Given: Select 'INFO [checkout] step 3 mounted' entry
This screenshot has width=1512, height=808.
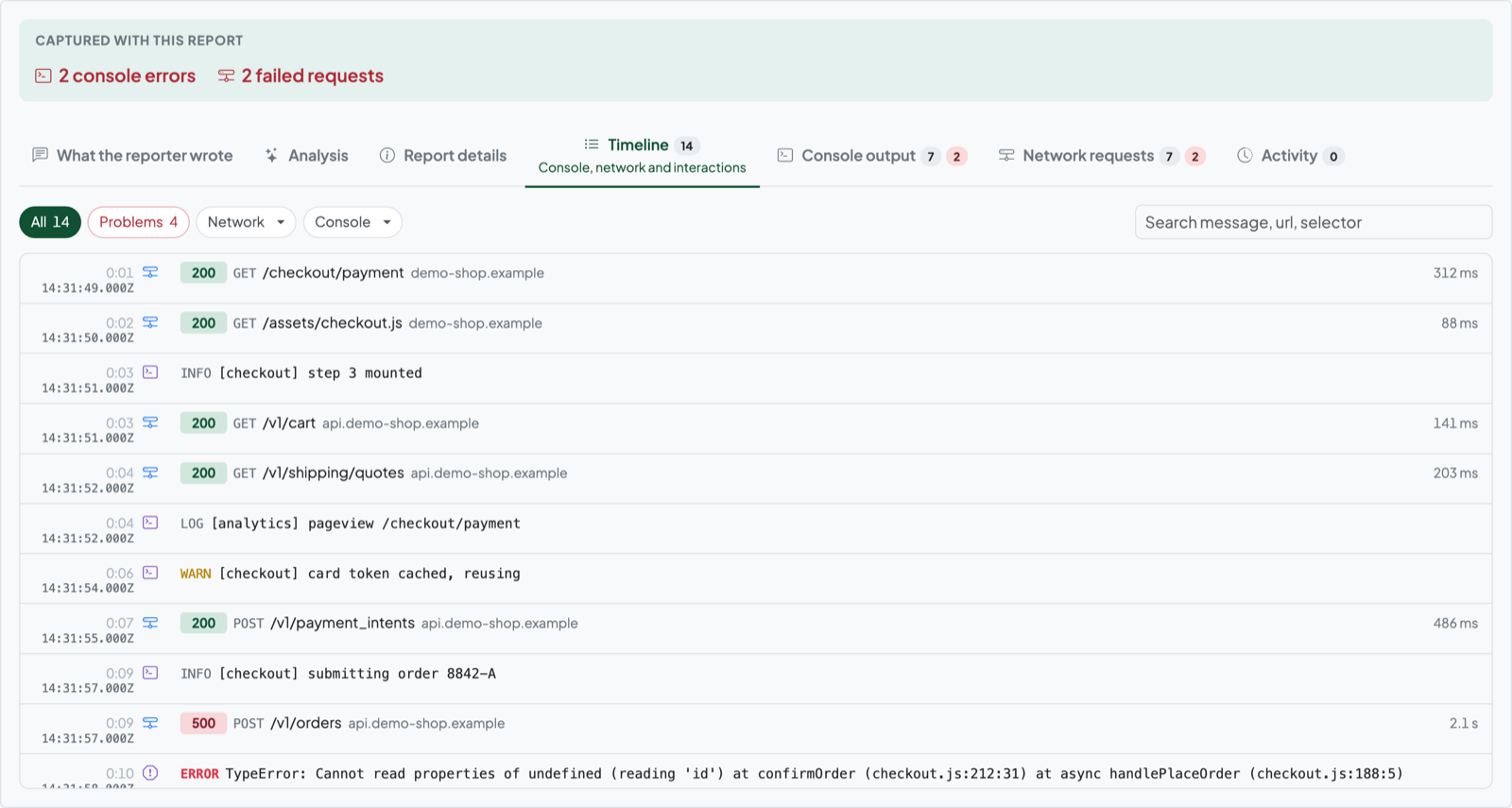Looking at the screenshot, I should [301, 373].
